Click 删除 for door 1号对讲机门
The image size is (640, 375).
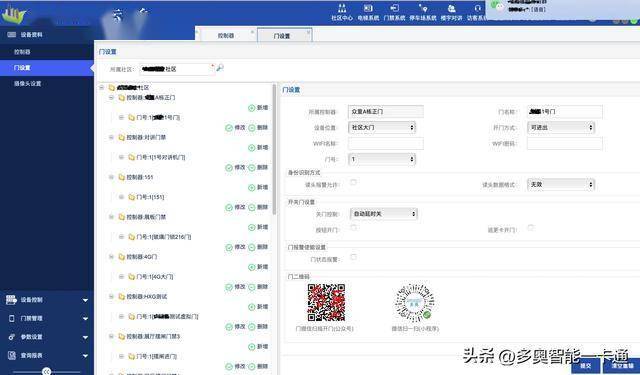click(x=258, y=167)
